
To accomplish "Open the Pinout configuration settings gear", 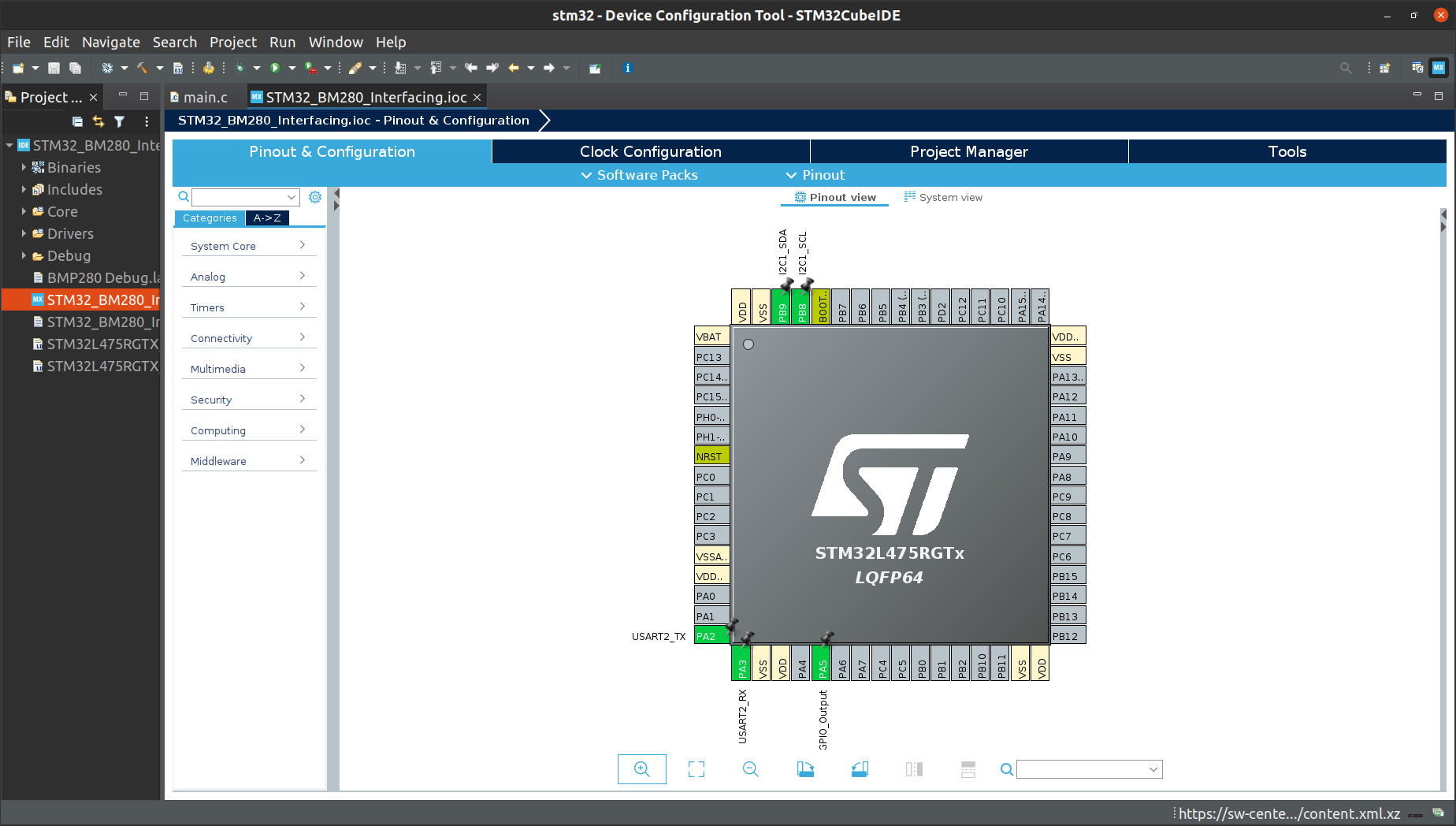I will (x=315, y=196).
